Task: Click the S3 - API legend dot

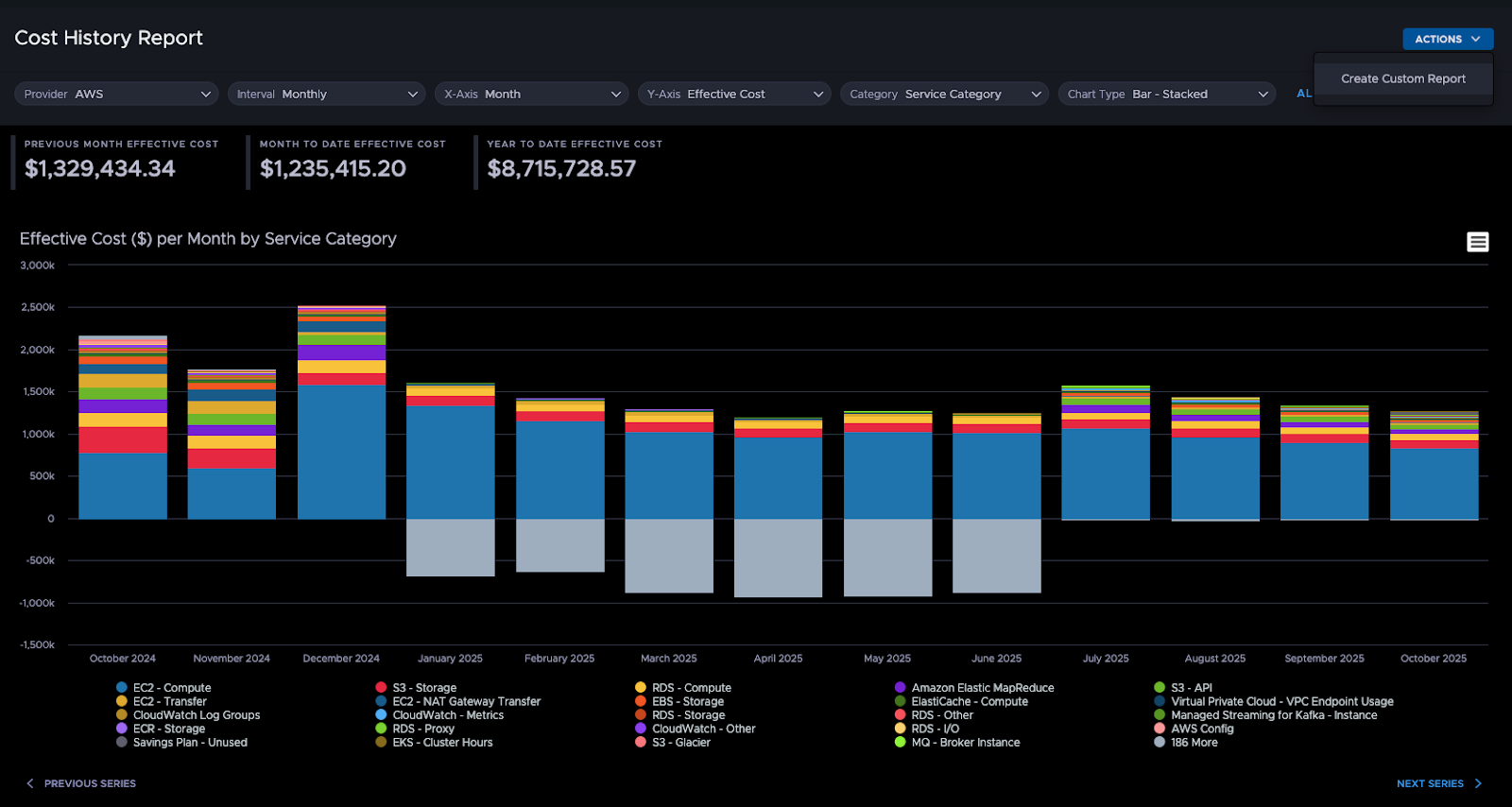Action: 1160,688
